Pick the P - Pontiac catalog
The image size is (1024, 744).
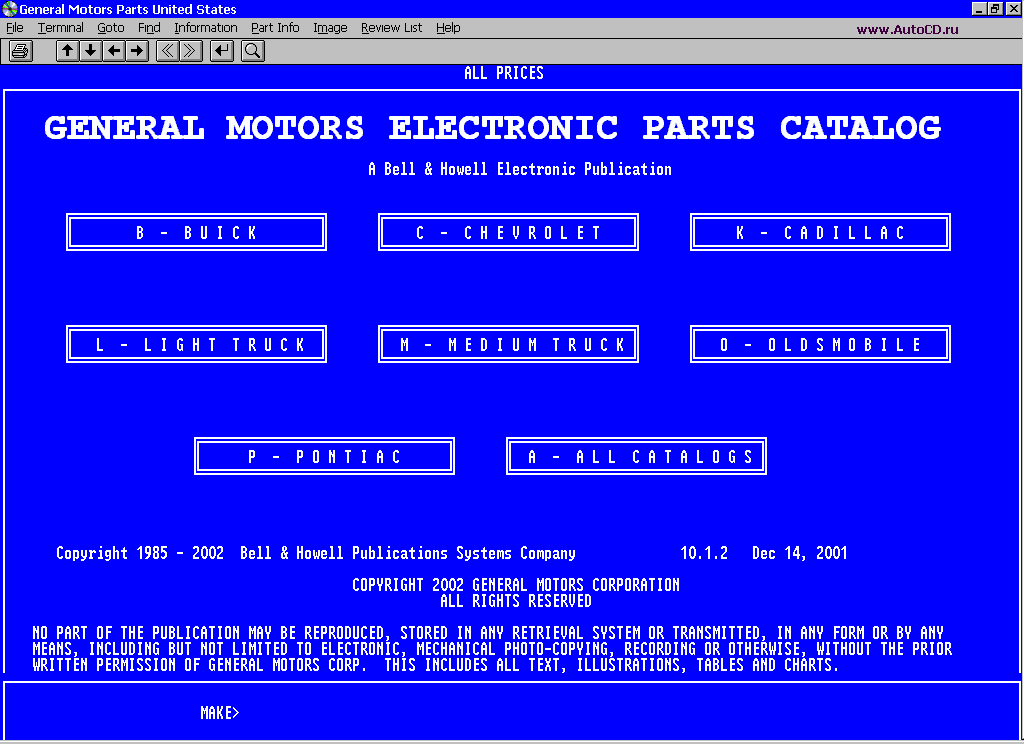tap(325, 456)
